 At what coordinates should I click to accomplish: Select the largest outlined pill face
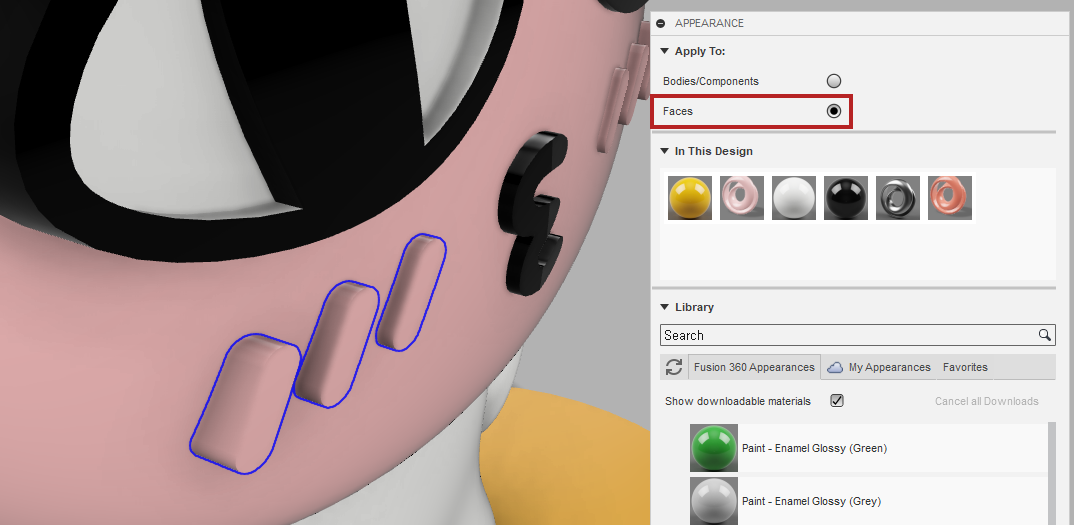(x=245, y=404)
